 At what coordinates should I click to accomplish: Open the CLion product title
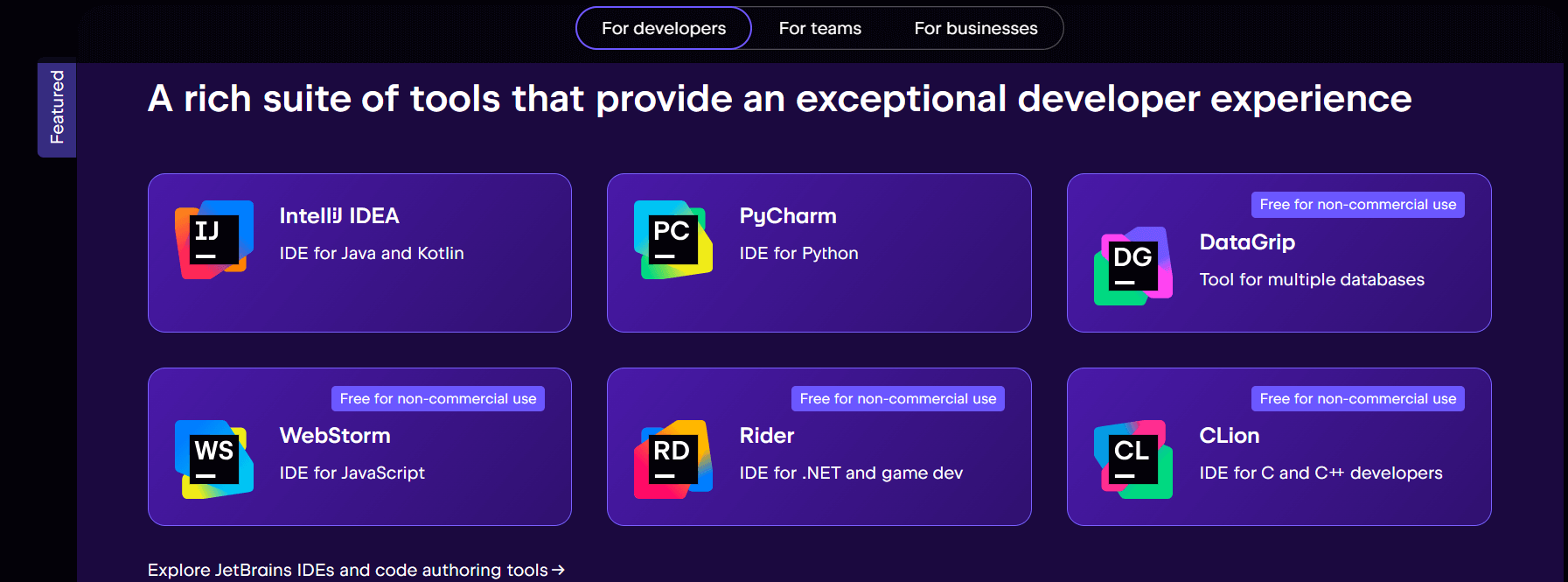[x=1230, y=436]
